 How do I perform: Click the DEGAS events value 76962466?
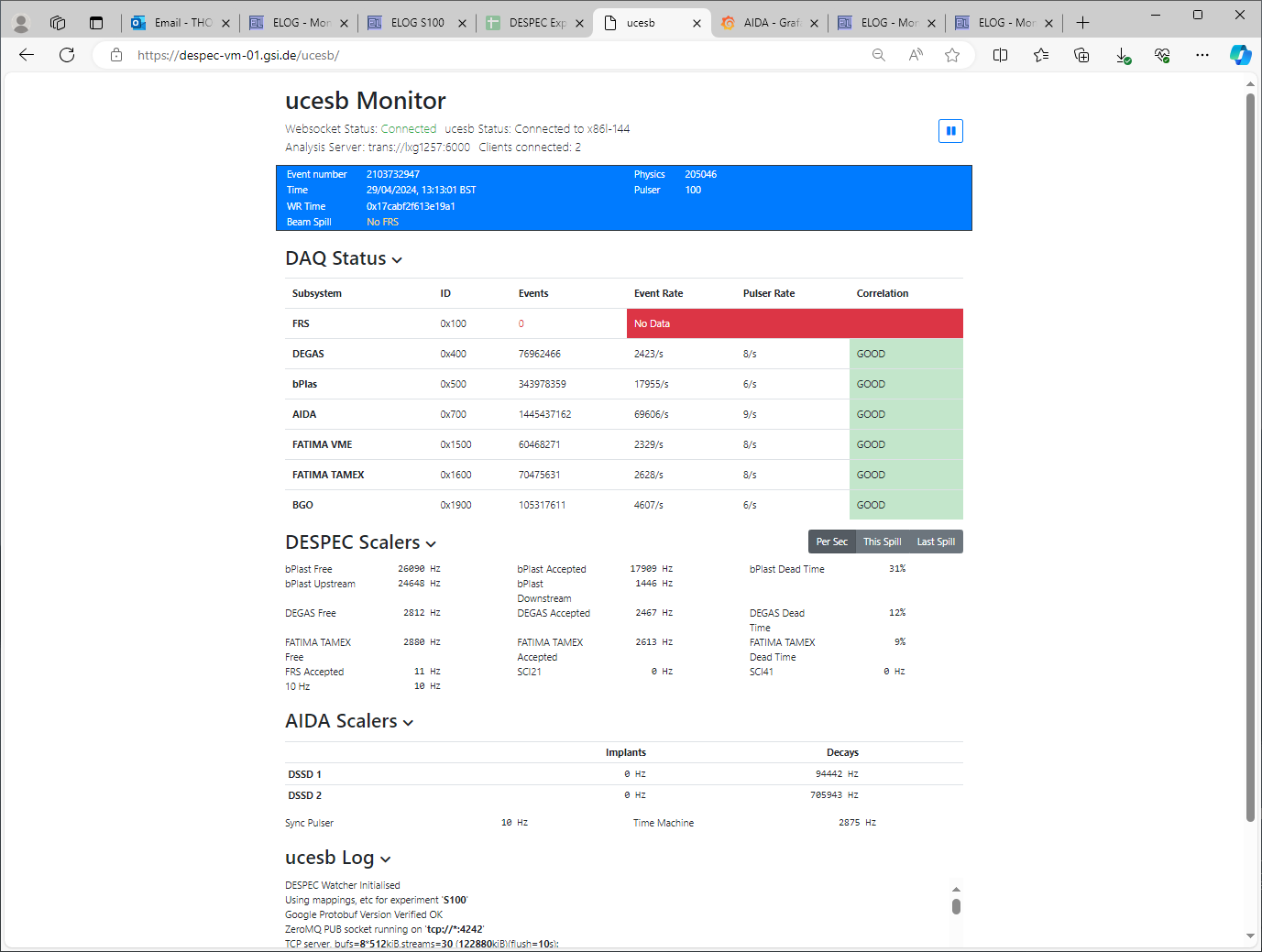[540, 354]
